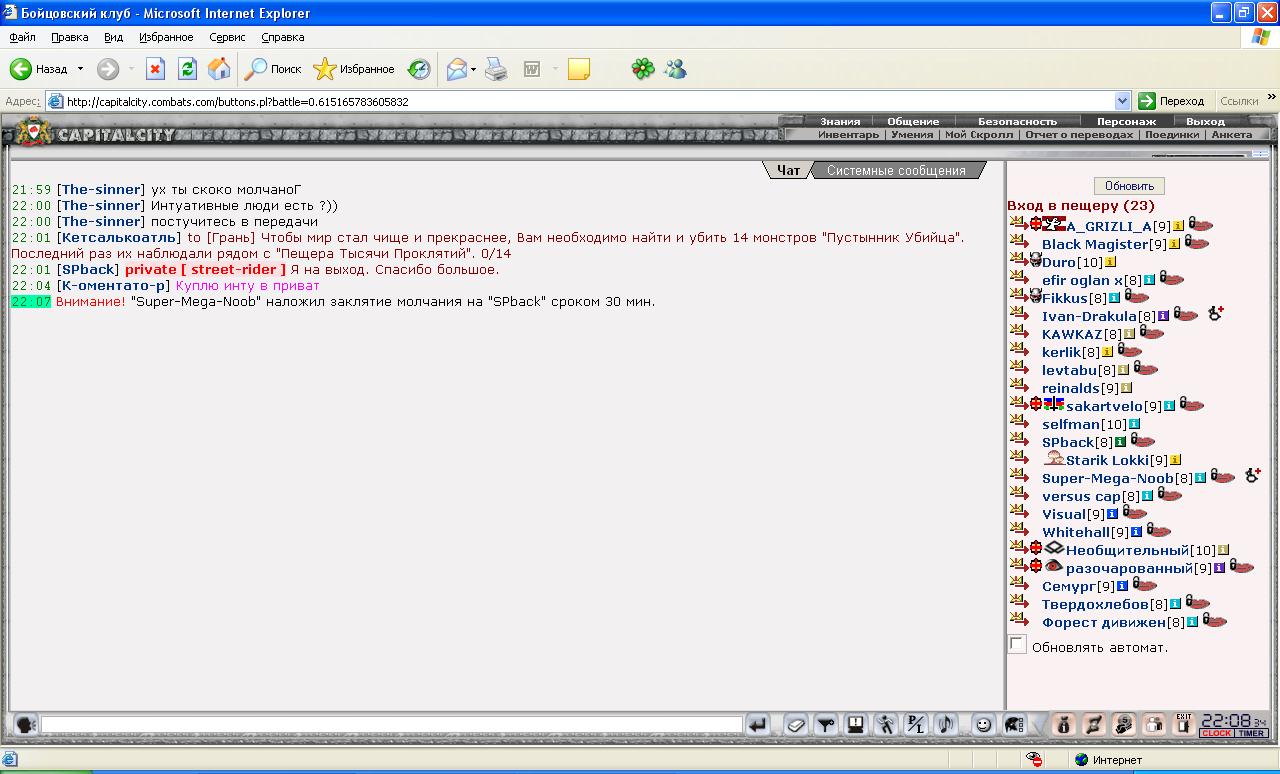
Task: Click the Обновить button
Action: pos(1129,186)
